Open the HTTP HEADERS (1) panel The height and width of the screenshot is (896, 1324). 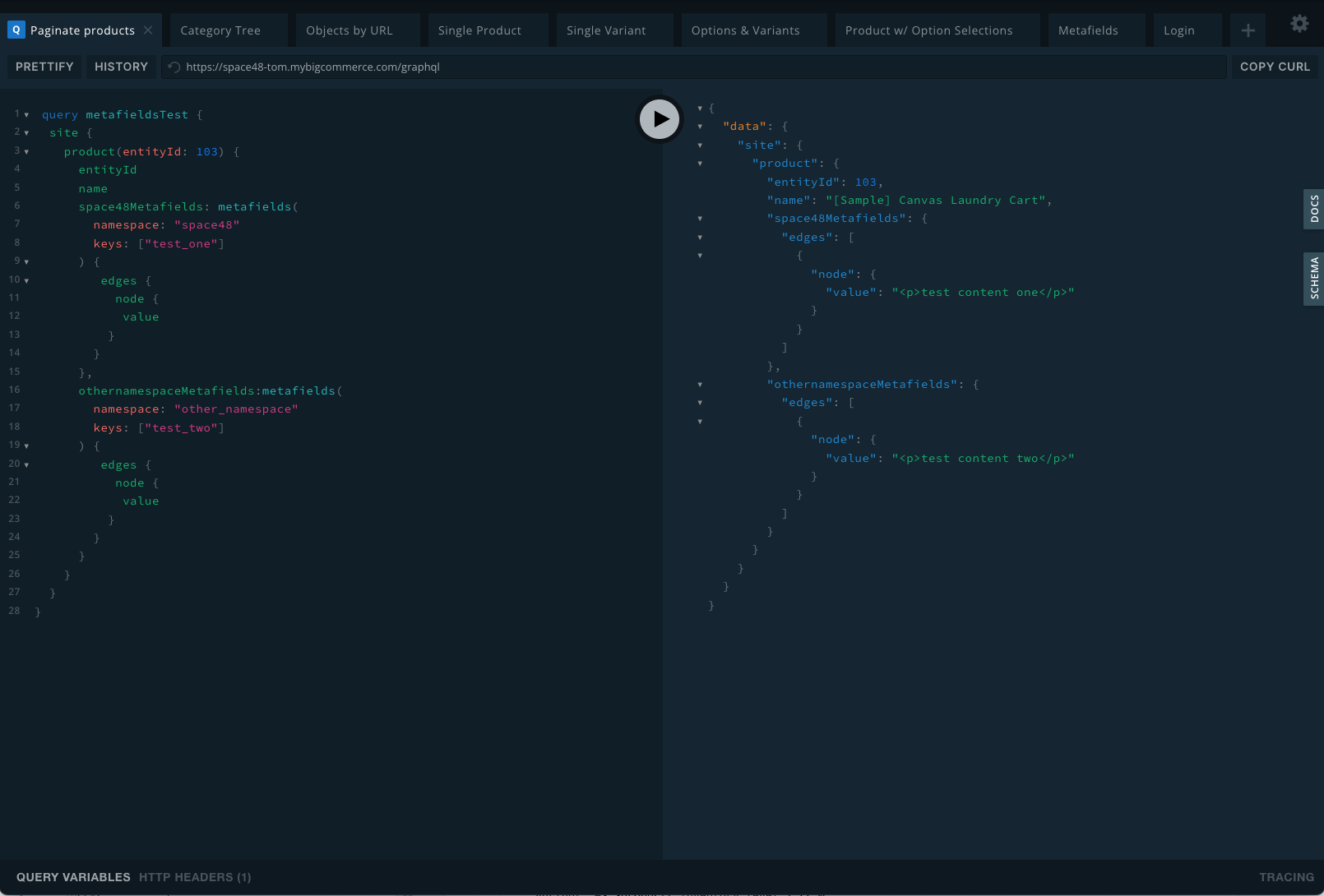tap(195, 877)
